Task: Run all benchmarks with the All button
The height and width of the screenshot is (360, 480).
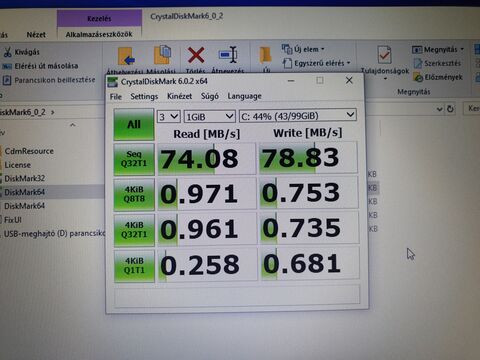Action: coord(134,124)
